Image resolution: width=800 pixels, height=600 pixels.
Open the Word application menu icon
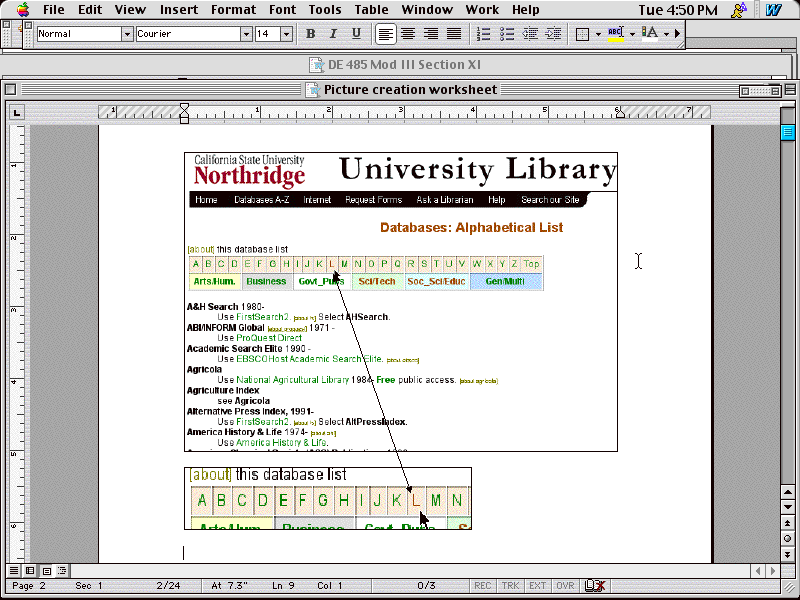(x=773, y=10)
